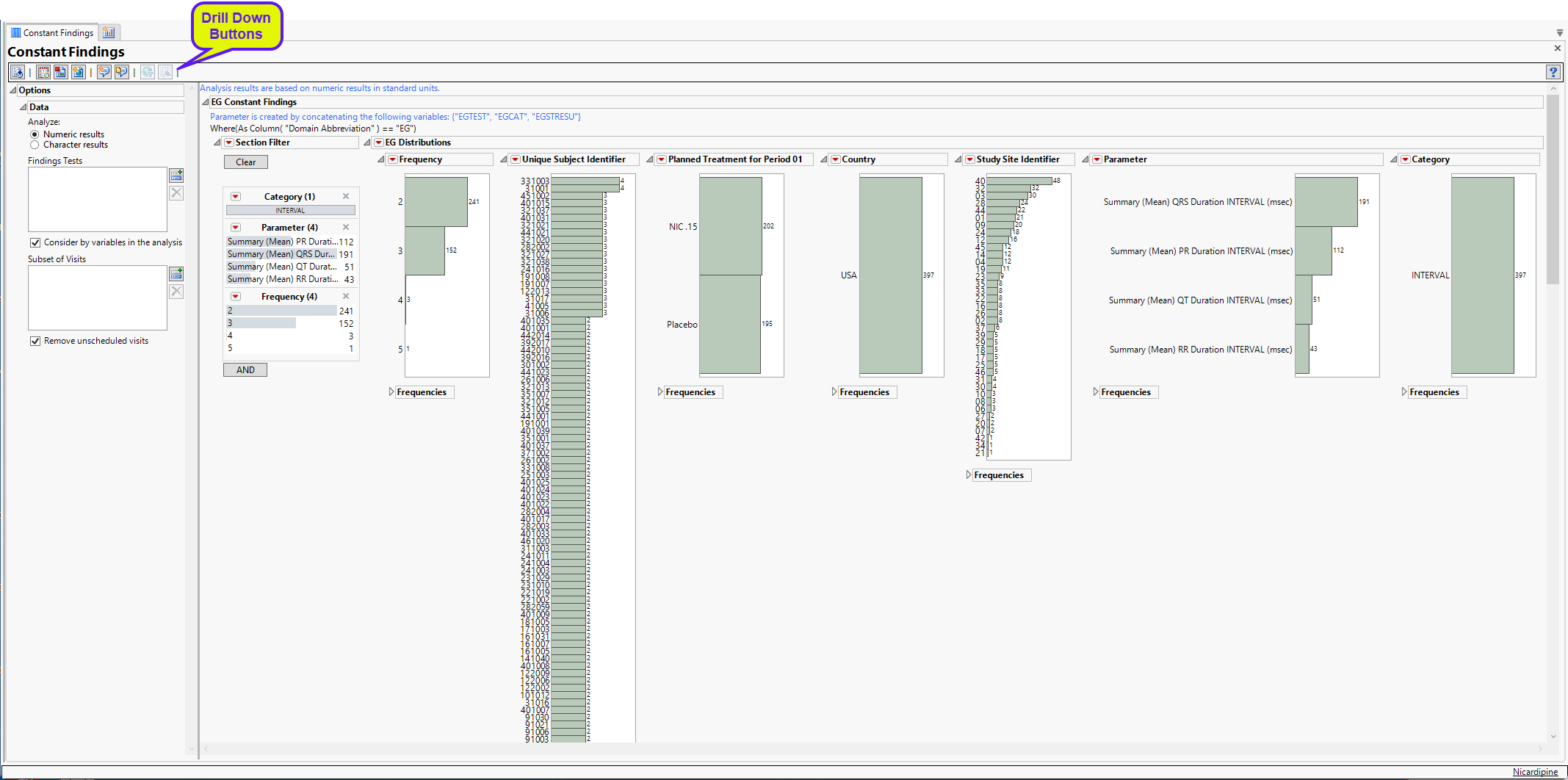The image size is (1568, 780).
Task: Add items to Findings Tests list
Action: coord(176,176)
